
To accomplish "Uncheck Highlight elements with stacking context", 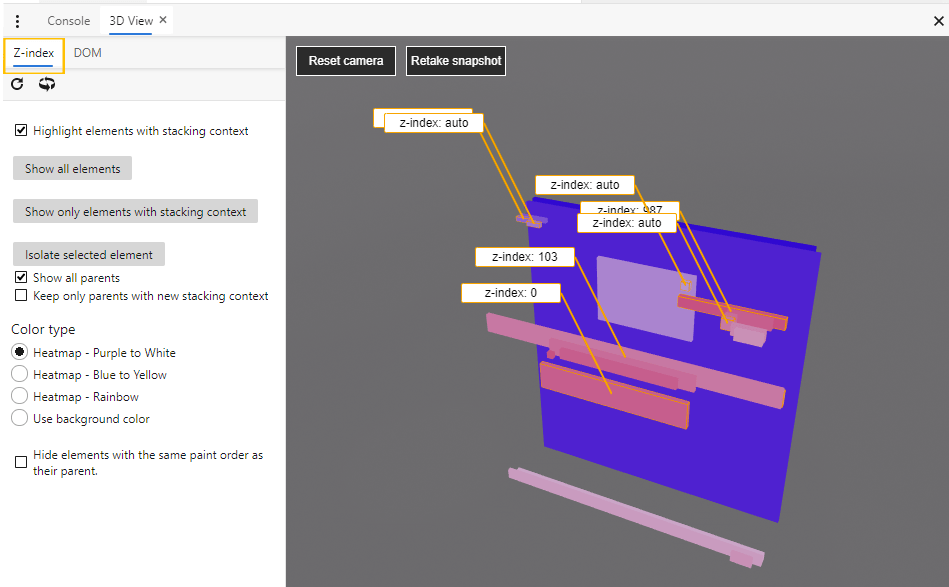I will click(21, 130).
